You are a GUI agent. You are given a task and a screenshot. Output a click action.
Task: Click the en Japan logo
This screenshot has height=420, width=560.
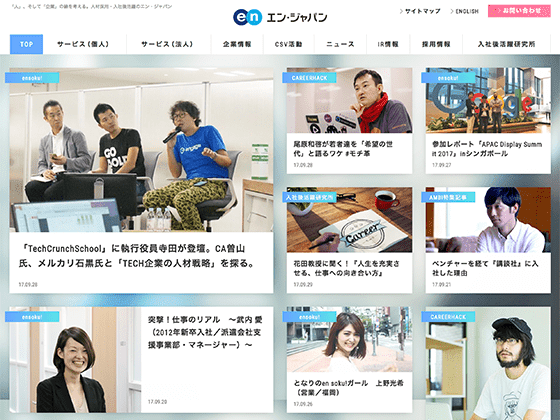(280, 17)
